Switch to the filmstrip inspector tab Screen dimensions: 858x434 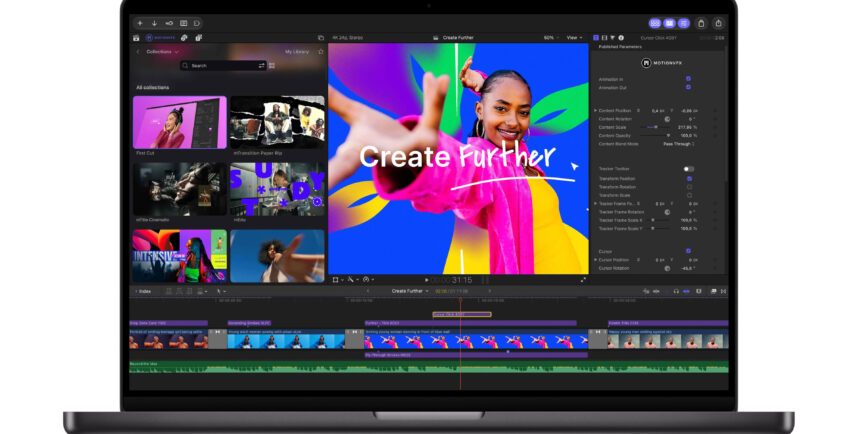604,38
